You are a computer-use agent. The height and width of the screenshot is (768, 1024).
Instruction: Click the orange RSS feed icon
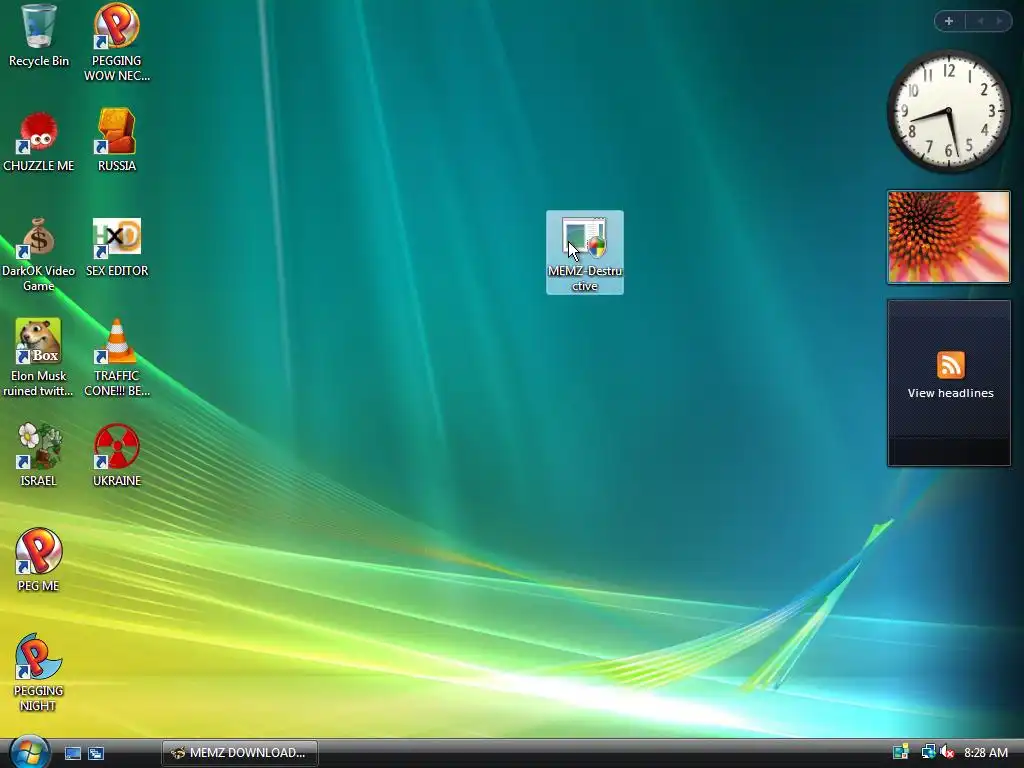pos(950,364)
